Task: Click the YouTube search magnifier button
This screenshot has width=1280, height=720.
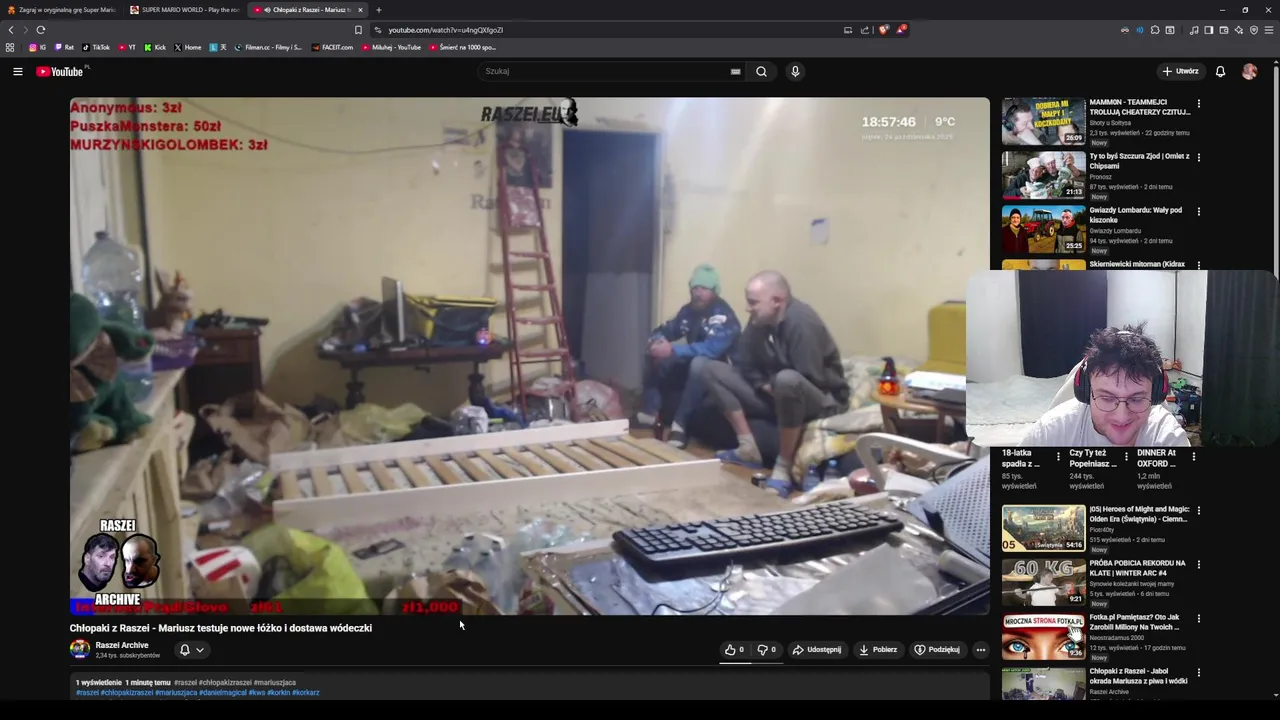Action: pyautogui.click(x=761, y=71)
